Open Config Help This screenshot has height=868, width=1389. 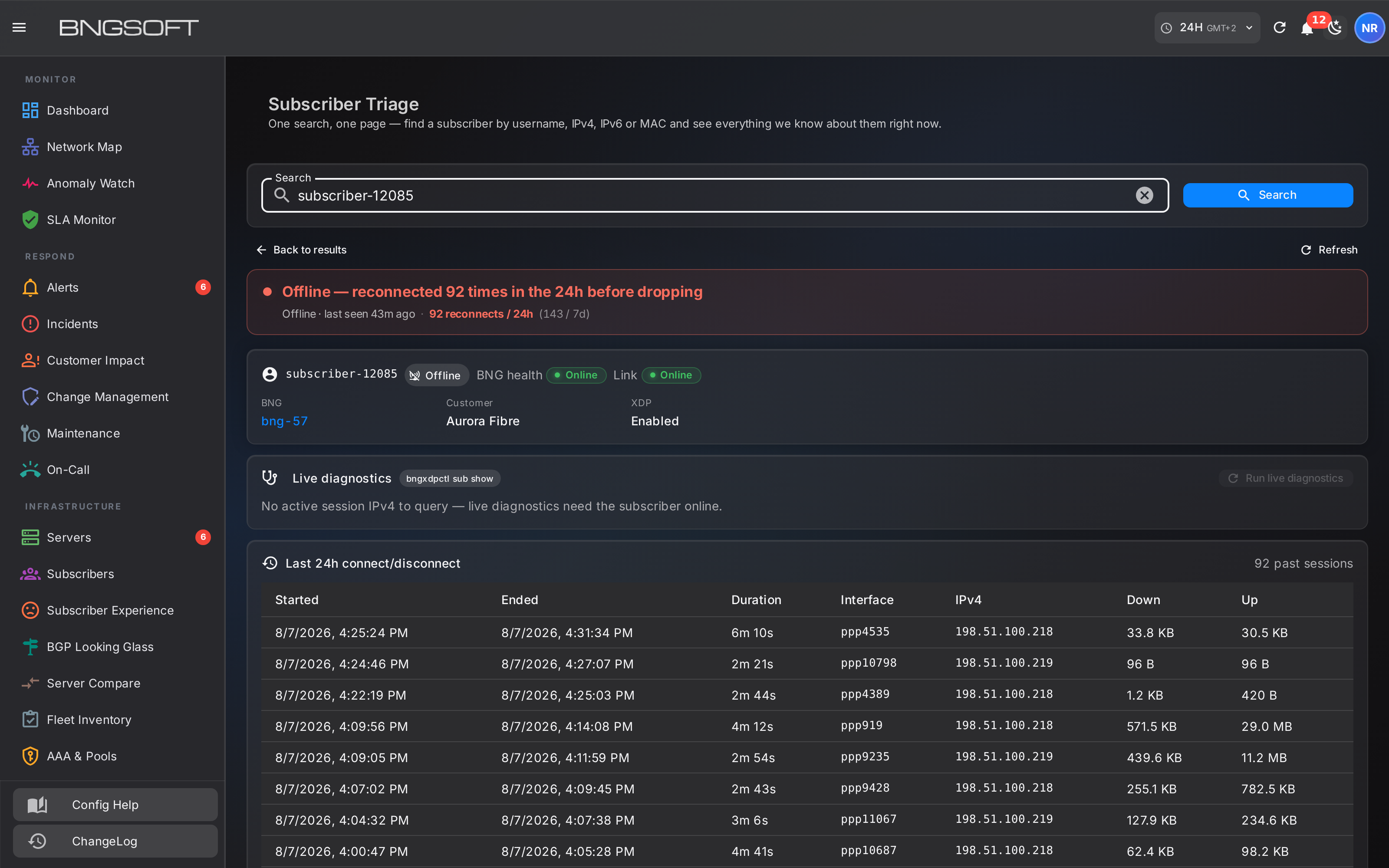click(x=115, y=804)
